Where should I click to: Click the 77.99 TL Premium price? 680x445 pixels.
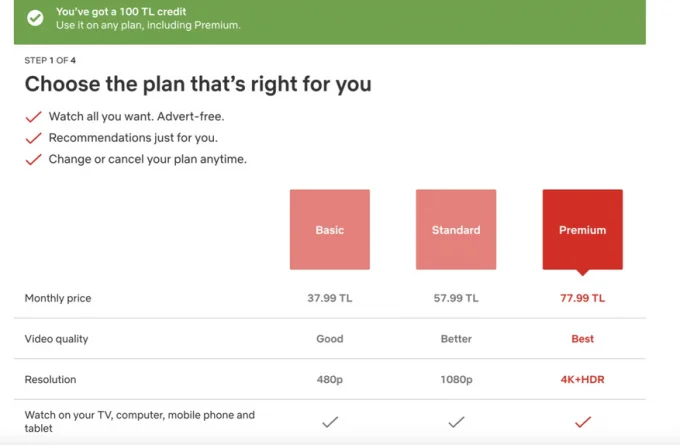(x=582, y=298)
